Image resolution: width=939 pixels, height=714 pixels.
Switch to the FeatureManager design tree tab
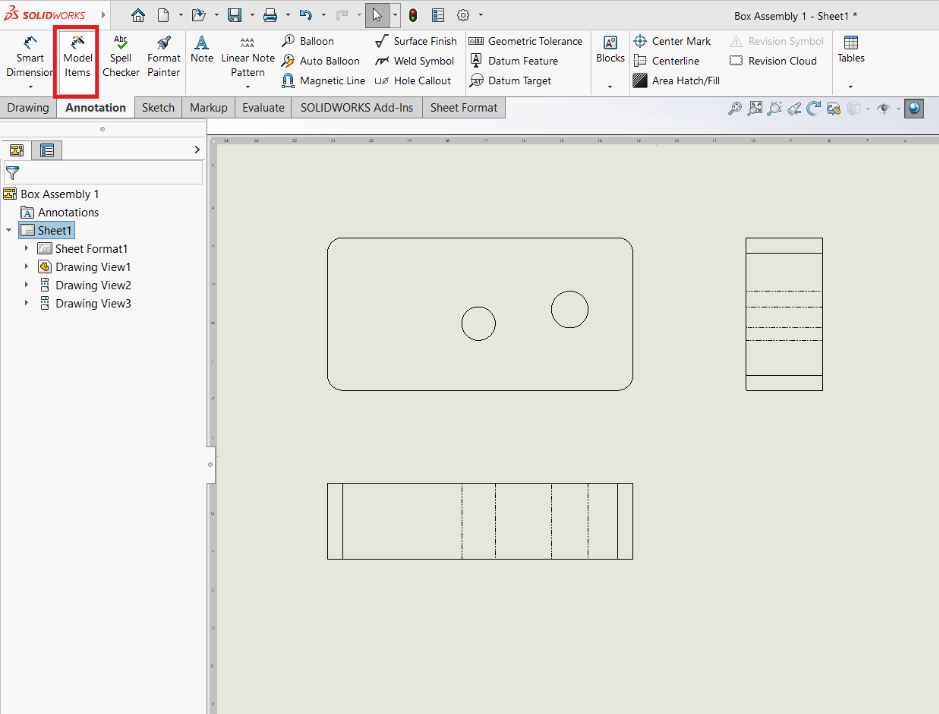(17, 150)
